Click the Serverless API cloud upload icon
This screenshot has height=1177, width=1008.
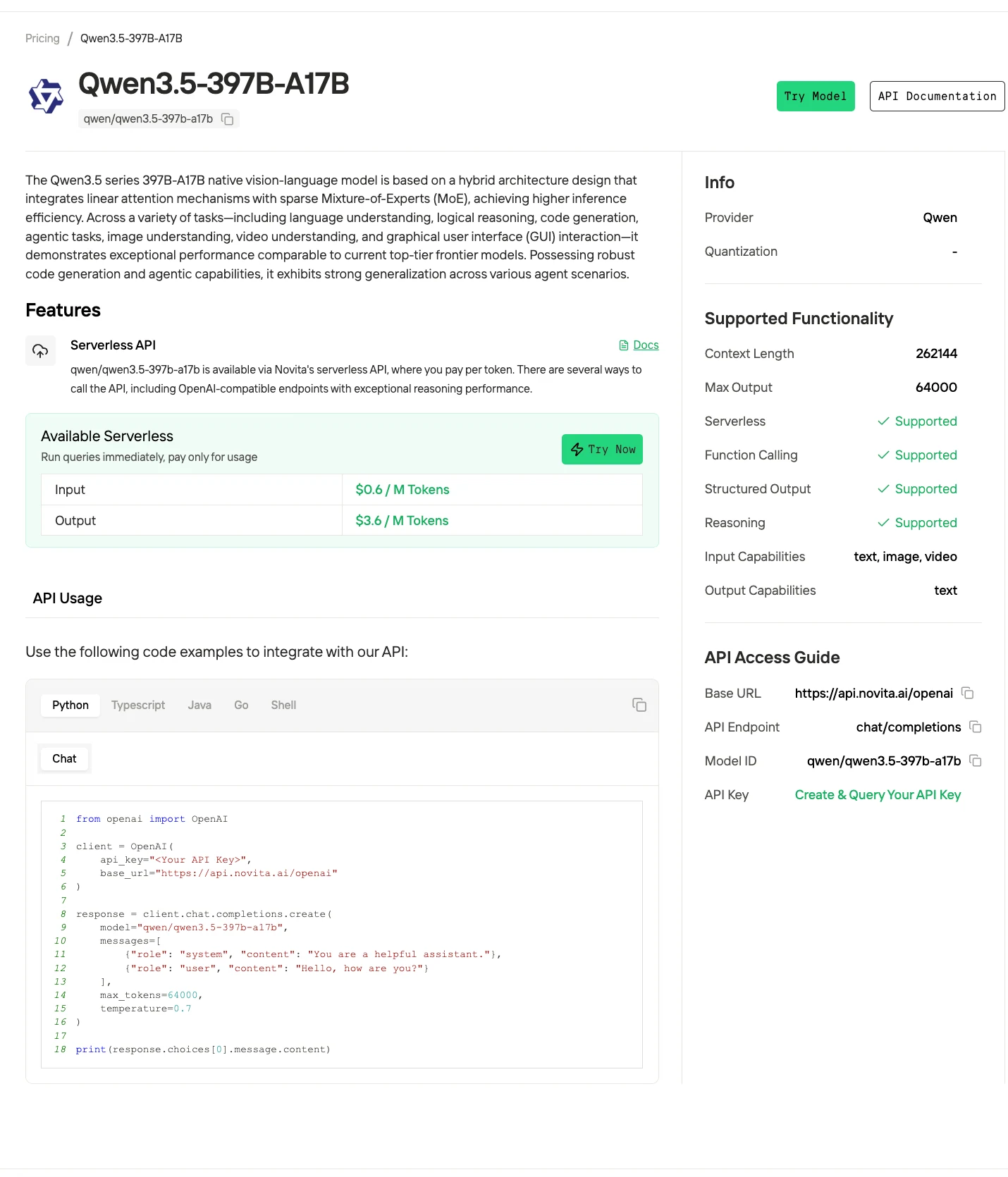coord(40,350)
